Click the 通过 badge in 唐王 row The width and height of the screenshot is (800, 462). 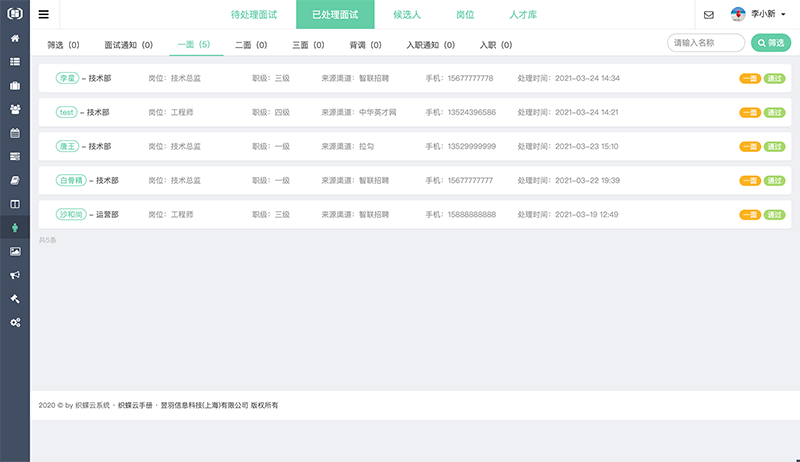(x=774, y=147)
